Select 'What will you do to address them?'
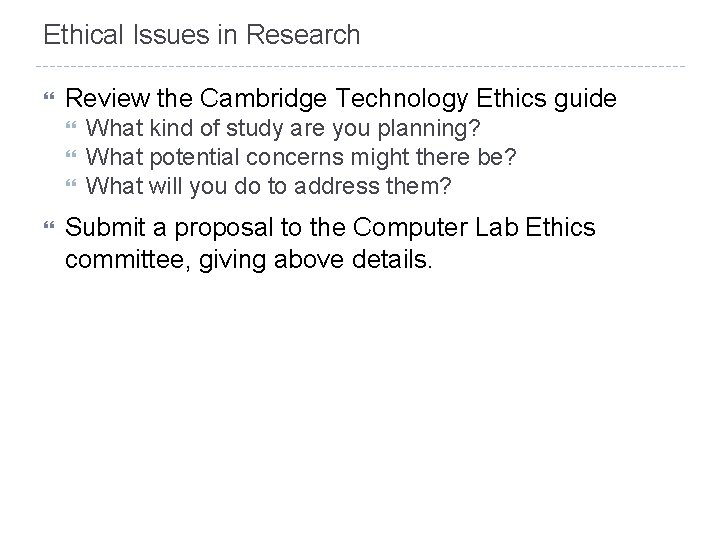 point(266,186)
